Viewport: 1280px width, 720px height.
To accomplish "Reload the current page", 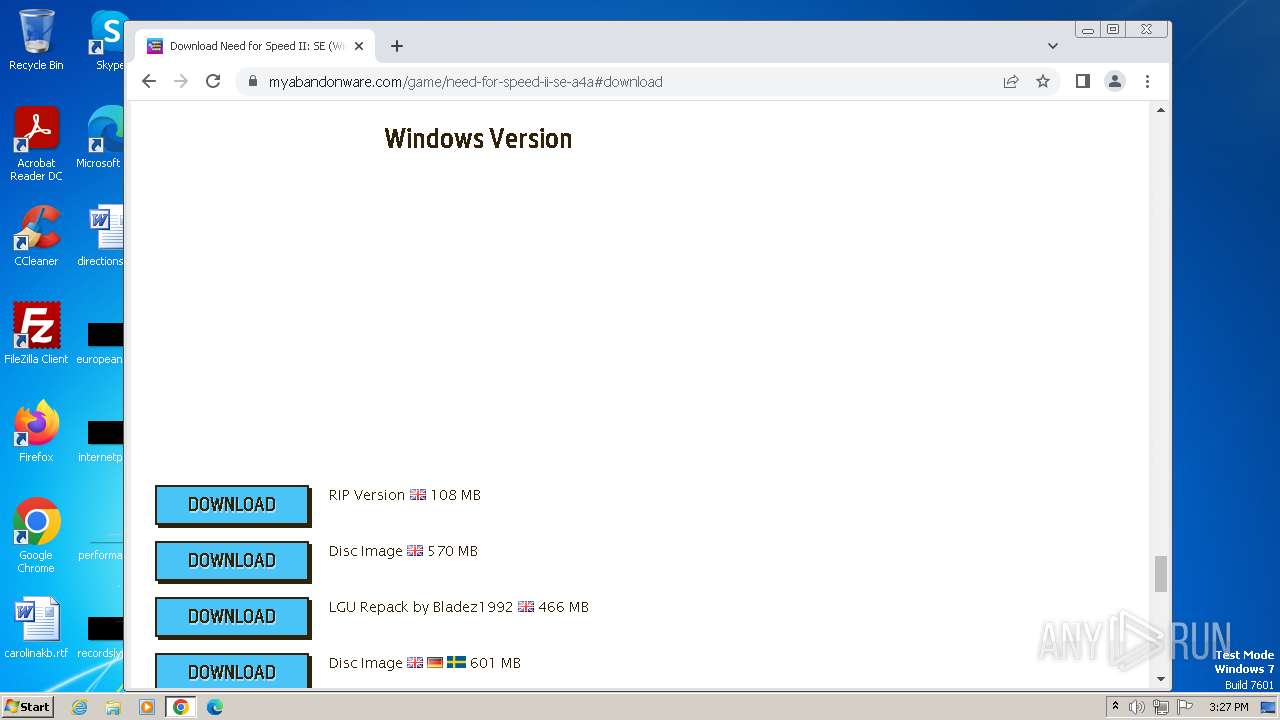I will click(213, 82).
